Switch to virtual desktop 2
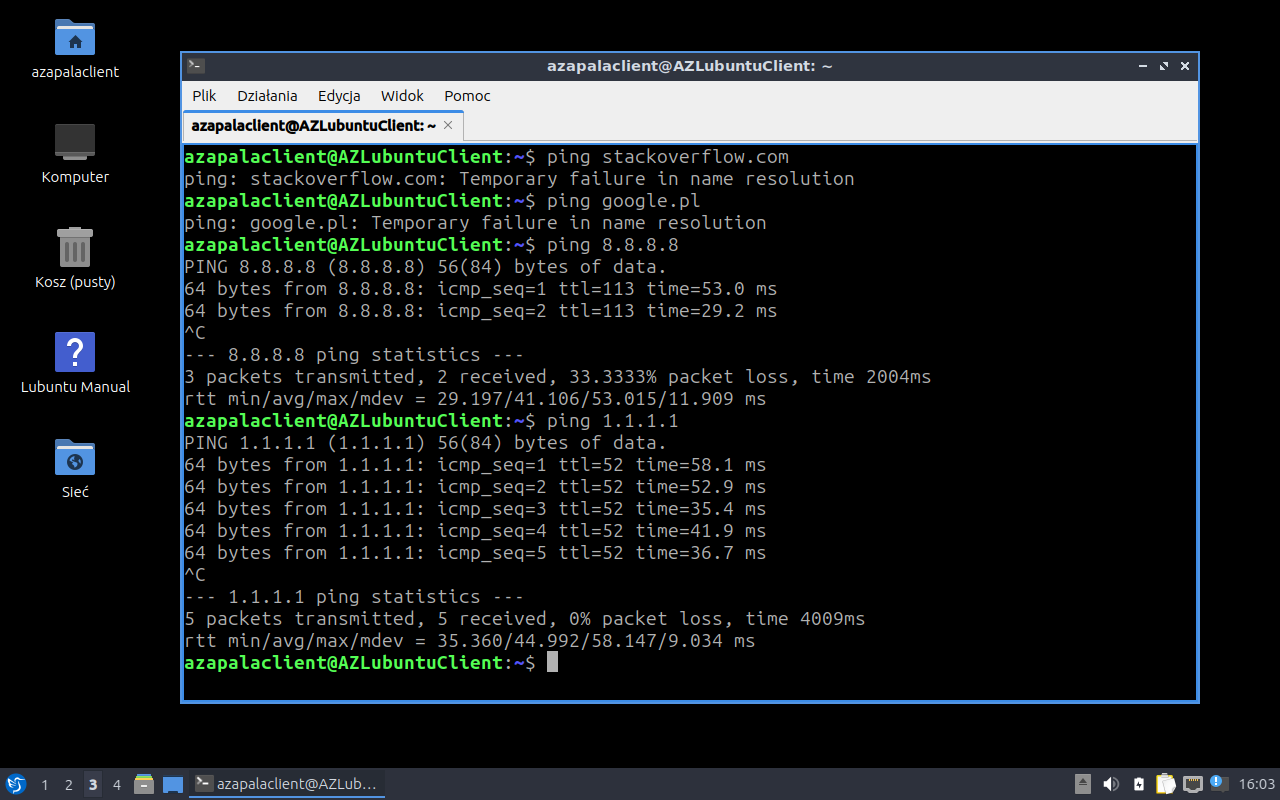Screen dimensions: 1280x800 pos(69,785)
